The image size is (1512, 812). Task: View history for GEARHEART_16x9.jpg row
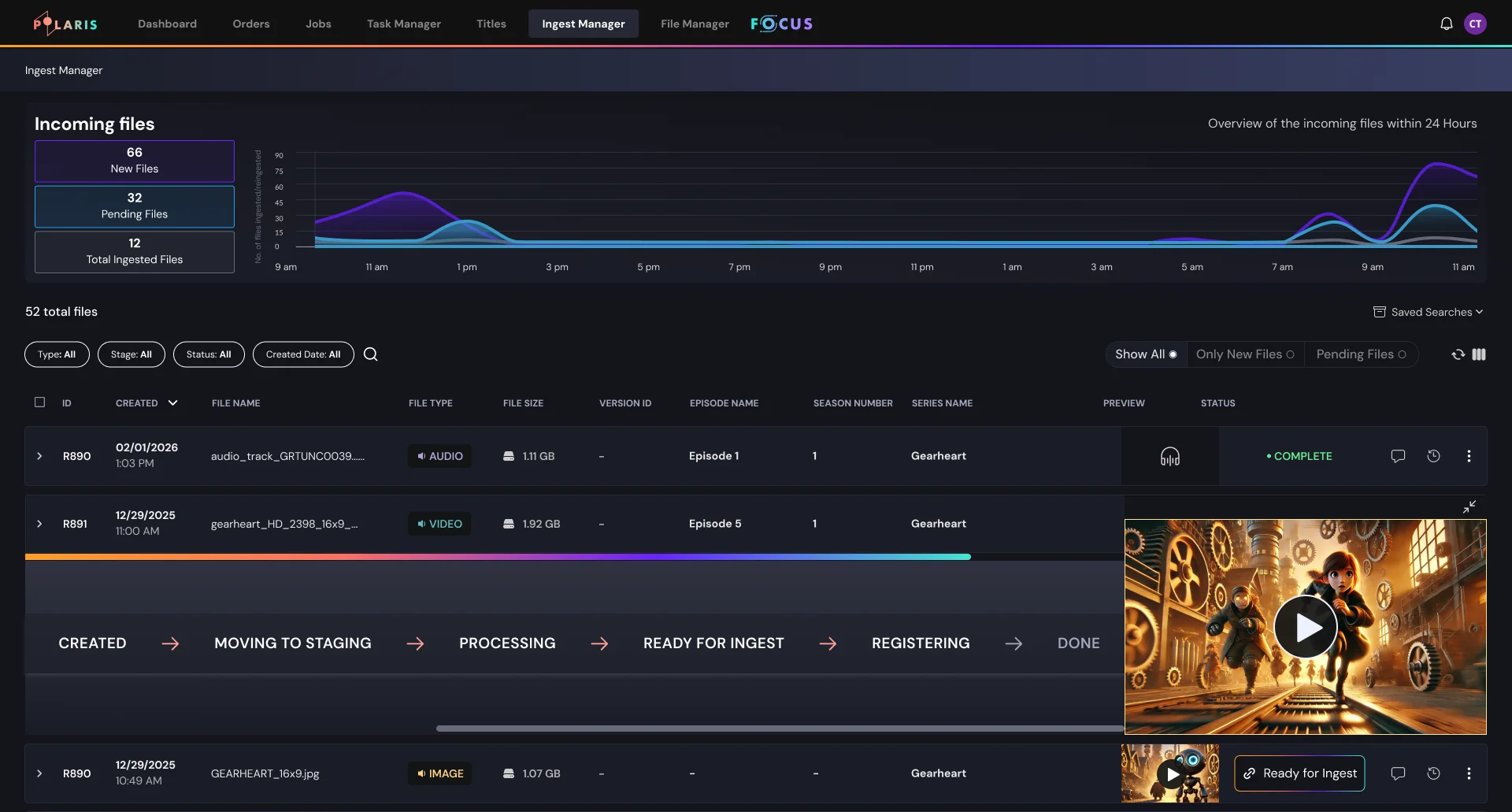tap(1433, 773)
